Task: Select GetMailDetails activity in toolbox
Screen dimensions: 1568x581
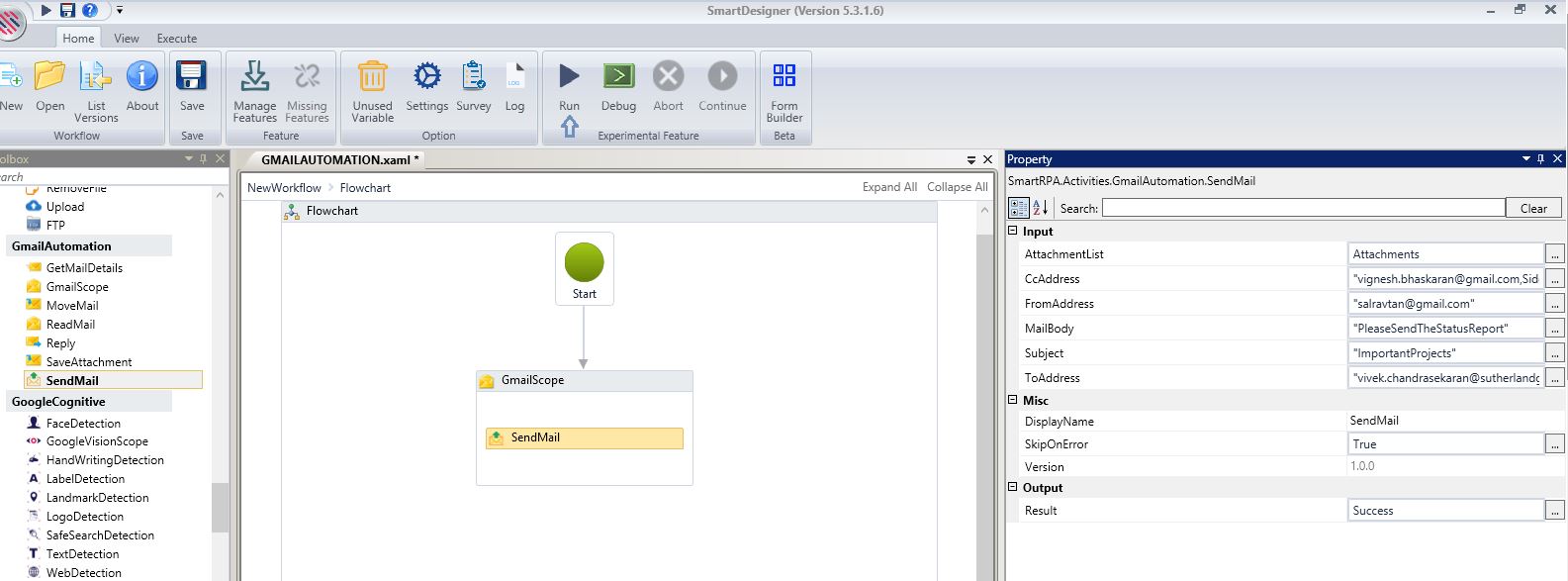Action: [84, 268]
